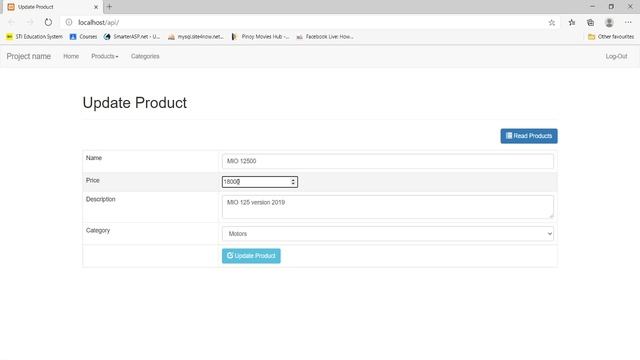The image size is (640, 360).
Task: Open the favourites list icon
Action: coord(572,22)
